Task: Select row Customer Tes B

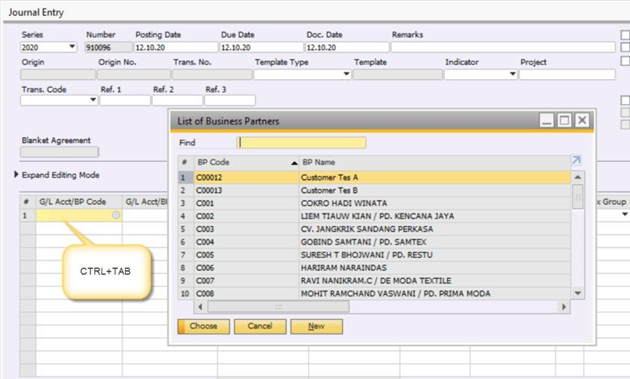Action: (374, 191)
